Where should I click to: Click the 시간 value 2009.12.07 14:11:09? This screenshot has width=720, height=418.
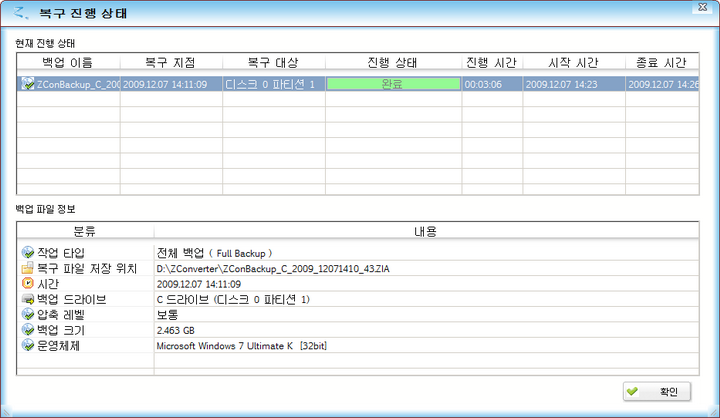[x=199, y=284]
